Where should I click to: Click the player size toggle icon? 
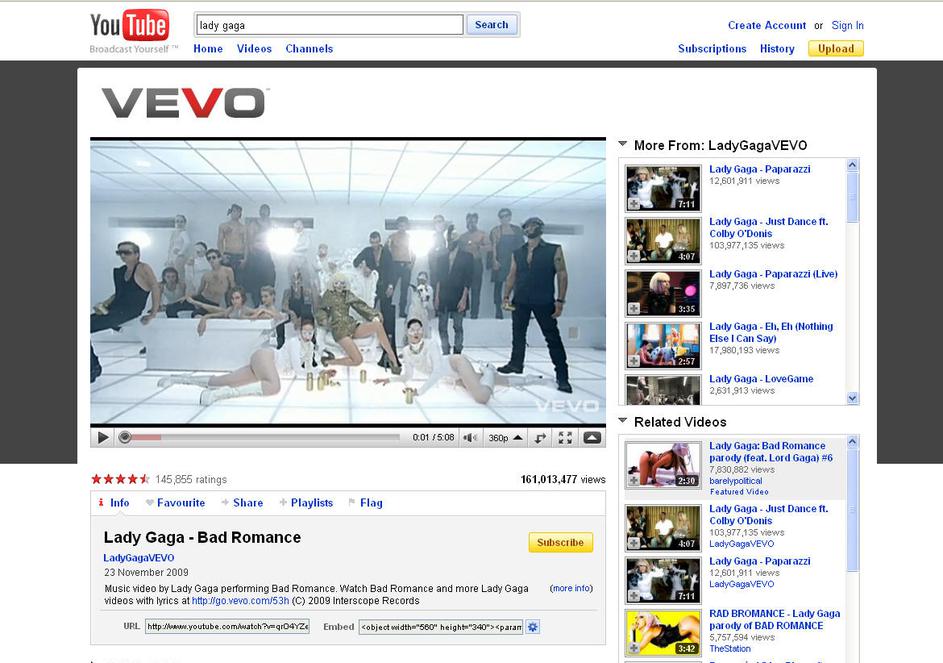tap(541, 437)
